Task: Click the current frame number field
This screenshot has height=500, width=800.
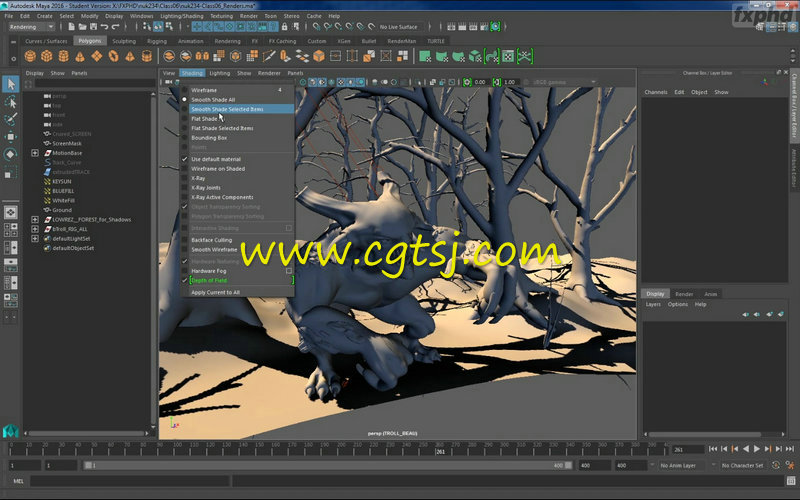Action: 688,449
